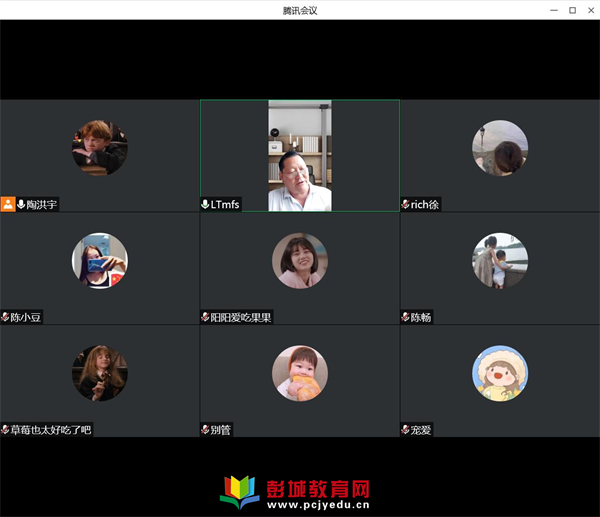Select 别管's baby avatar

click(x=300, y=373)
